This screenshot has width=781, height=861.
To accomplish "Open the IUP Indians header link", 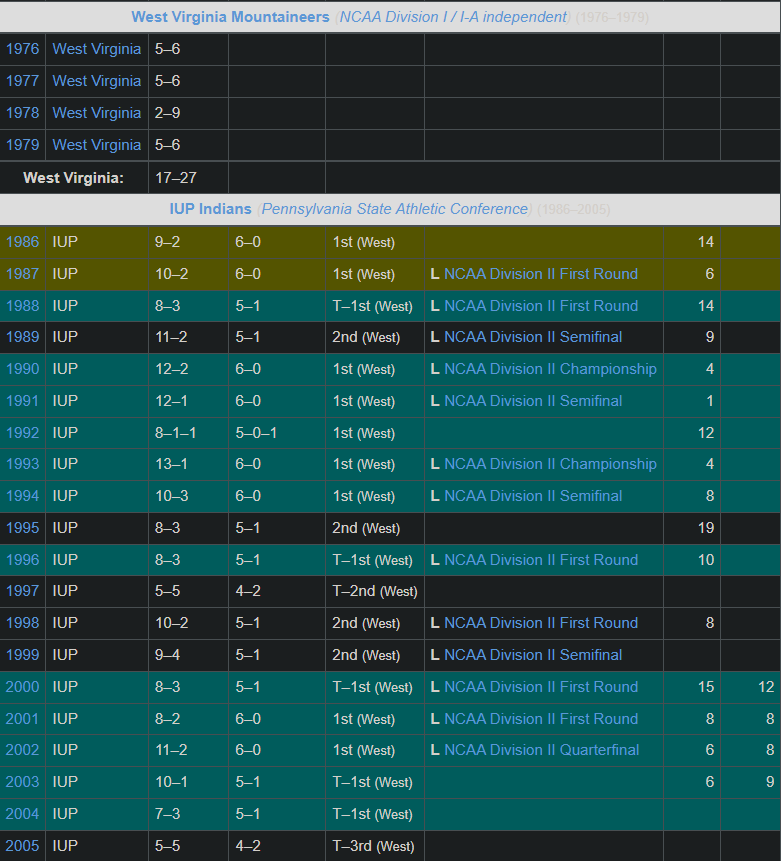I will (x=210, y=209).
